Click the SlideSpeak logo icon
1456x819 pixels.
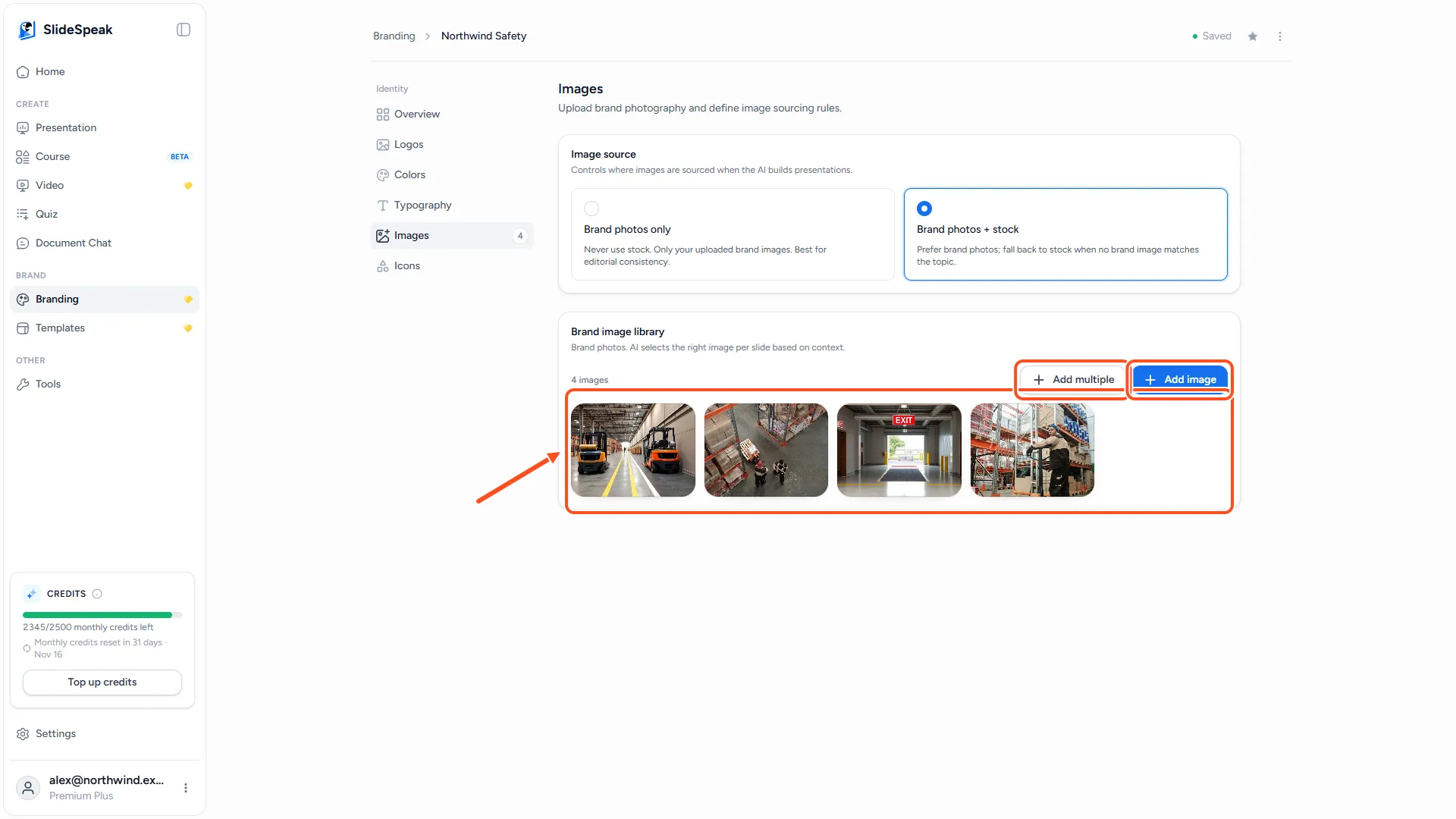(27, 30)
